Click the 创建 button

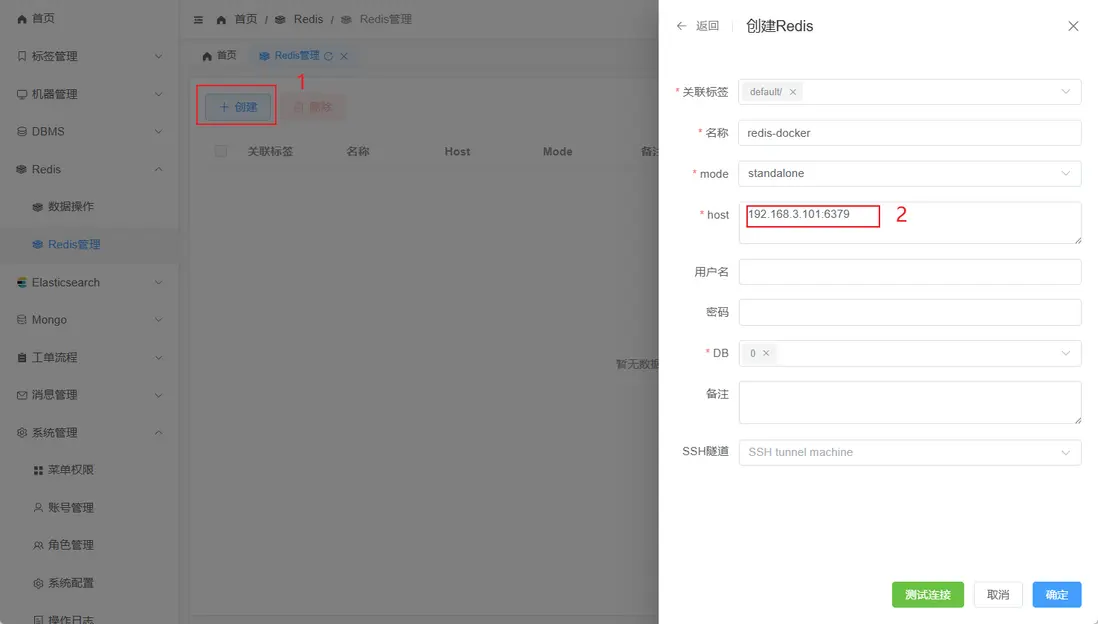(238, 107)
